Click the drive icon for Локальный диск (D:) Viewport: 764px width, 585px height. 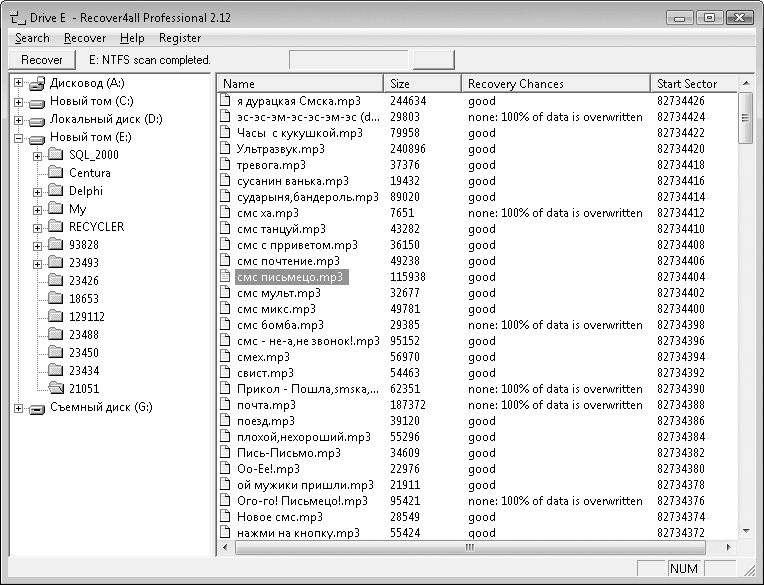(x=37, y=121)
